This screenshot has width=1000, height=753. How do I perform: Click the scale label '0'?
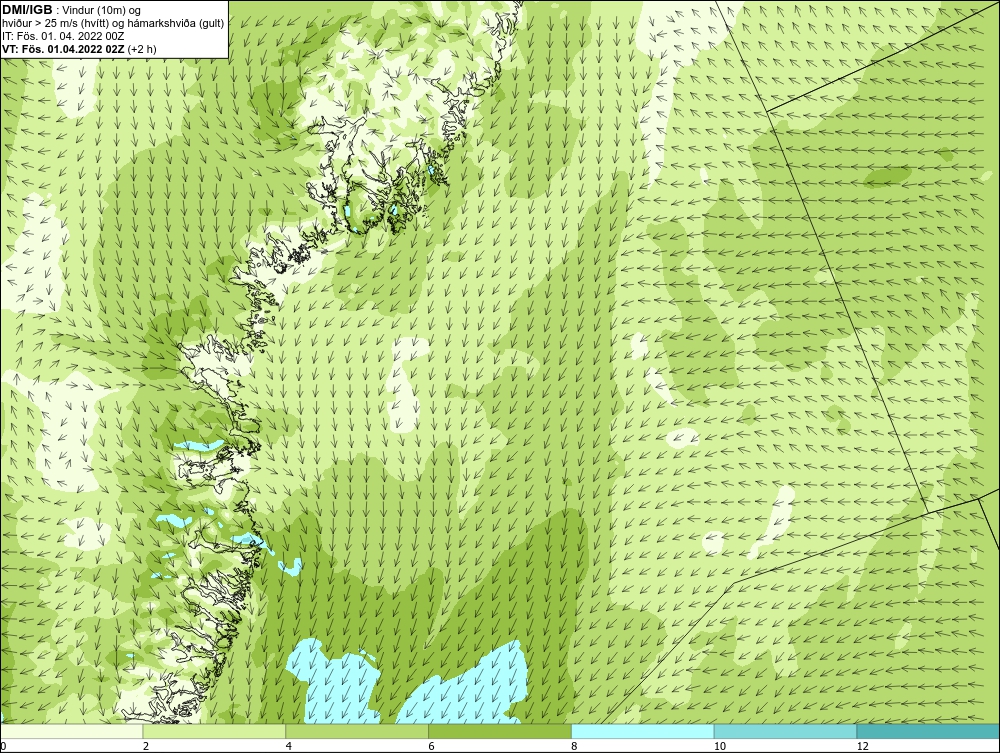pos(3,746)
